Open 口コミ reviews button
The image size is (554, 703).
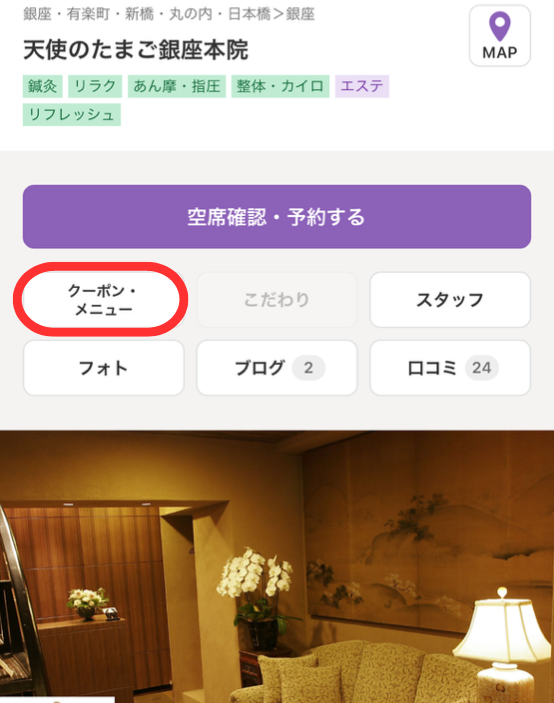[x=450, y=368]
